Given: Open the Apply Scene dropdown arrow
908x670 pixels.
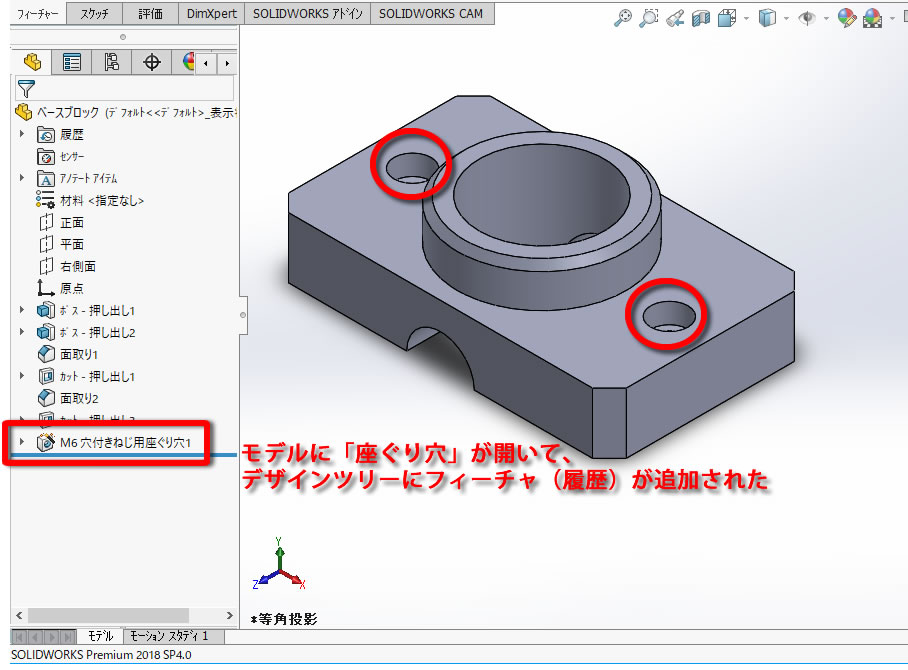Looking at the screenshot, I should pos(892,19).
